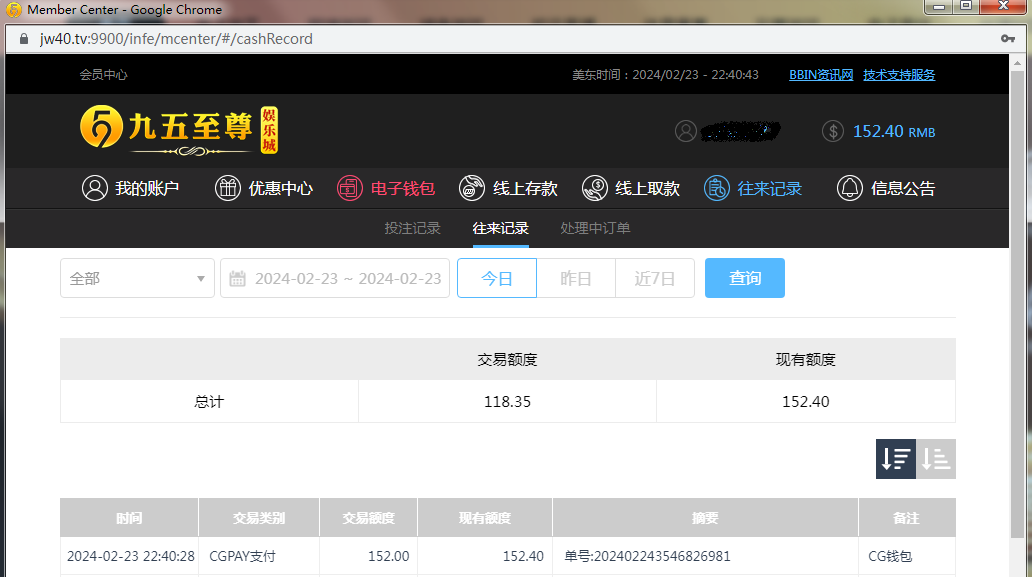1032x577 pixels.
Task: Click the 会员中心 header text
Action: (103, 75)
